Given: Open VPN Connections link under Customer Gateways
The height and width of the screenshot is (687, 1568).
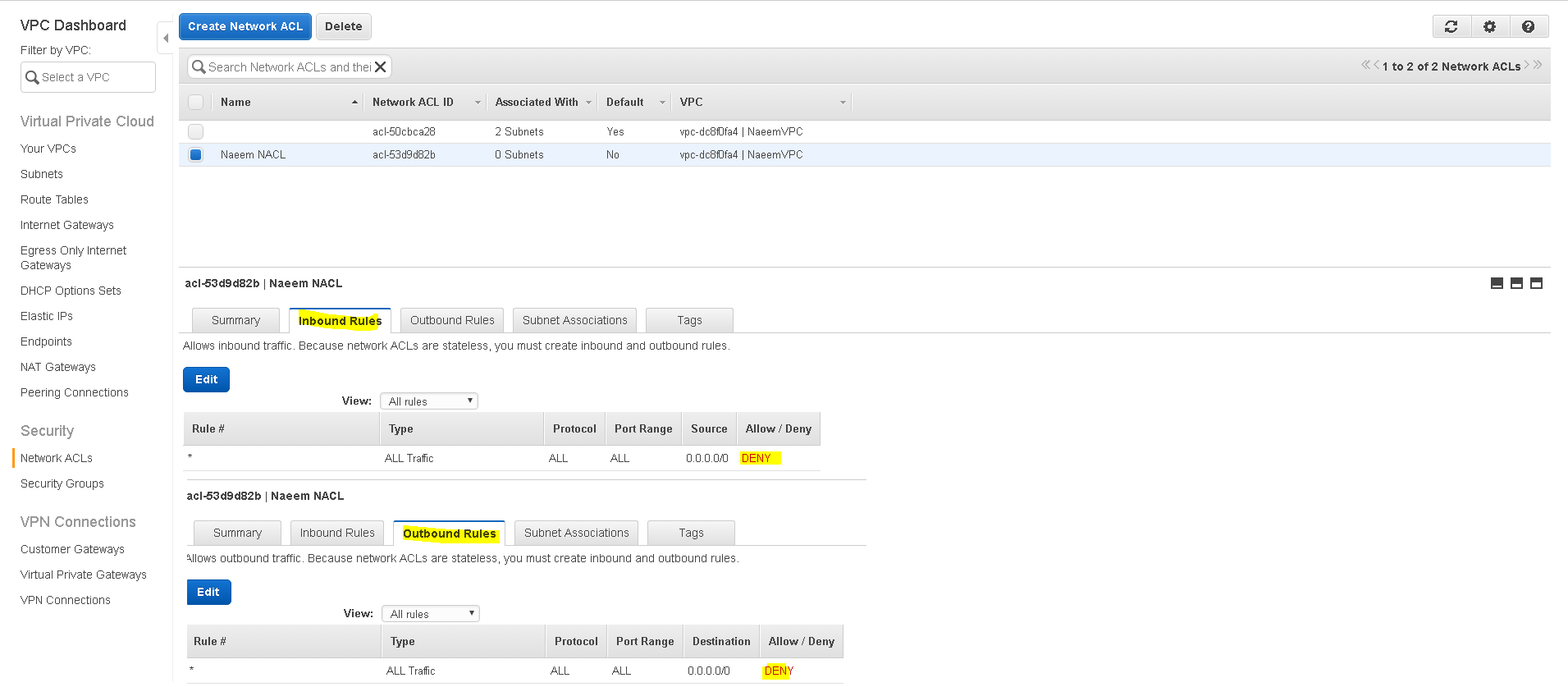Looking at the screenshot, I should click(x=66, y=600).
